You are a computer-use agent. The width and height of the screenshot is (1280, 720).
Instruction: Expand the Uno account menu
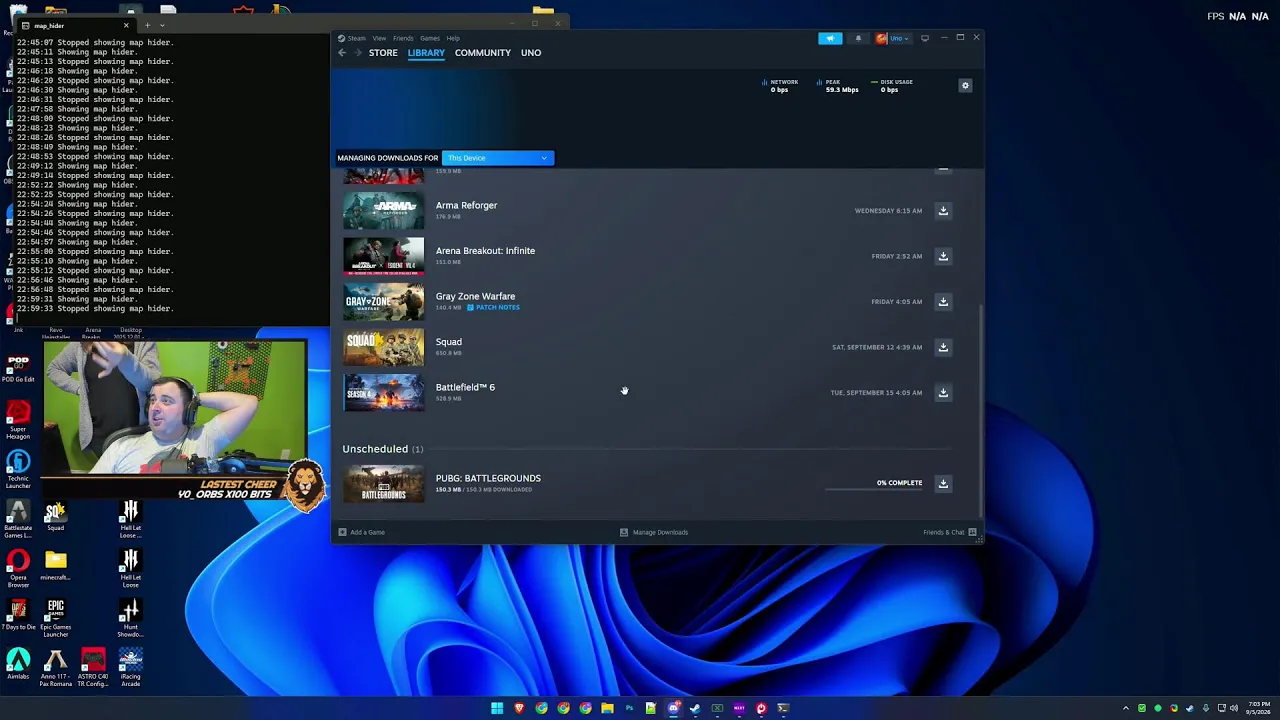click(x=893, y=38)
